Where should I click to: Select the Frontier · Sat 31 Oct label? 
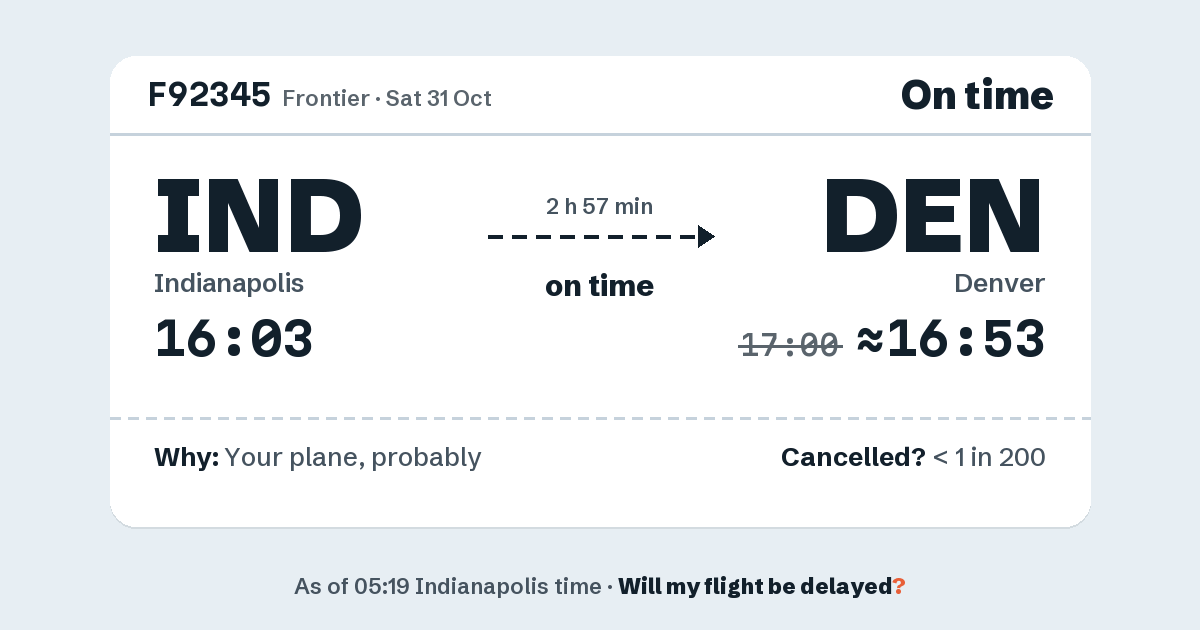tap(387, 98)
